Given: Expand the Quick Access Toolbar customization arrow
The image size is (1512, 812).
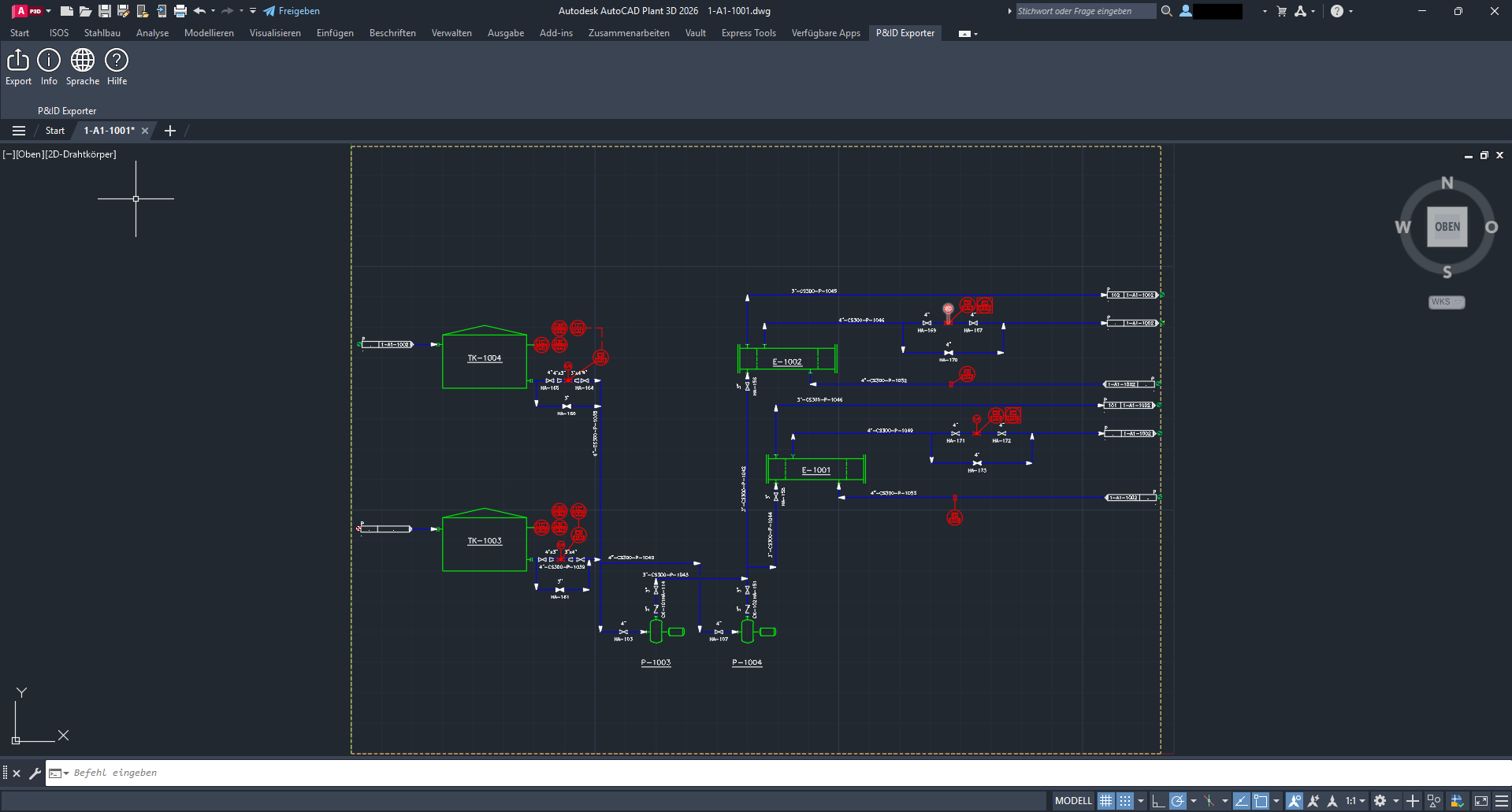Looking at the screenshot, I should [252, 11].
